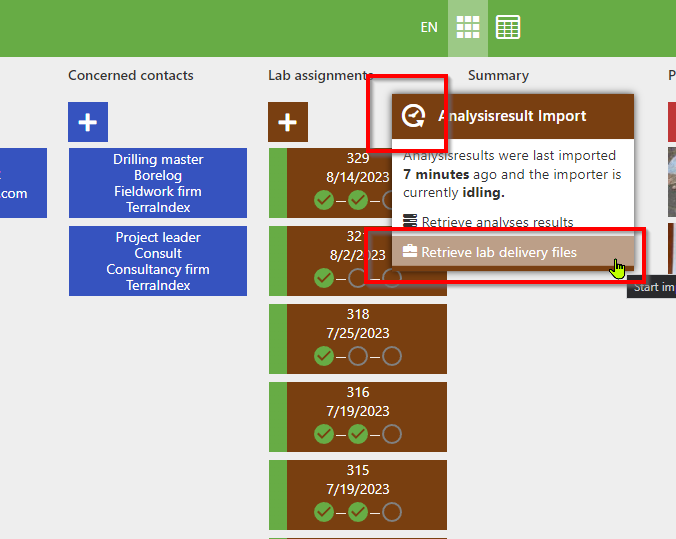Select Retrieve lab delivery files option

(498, 252)
